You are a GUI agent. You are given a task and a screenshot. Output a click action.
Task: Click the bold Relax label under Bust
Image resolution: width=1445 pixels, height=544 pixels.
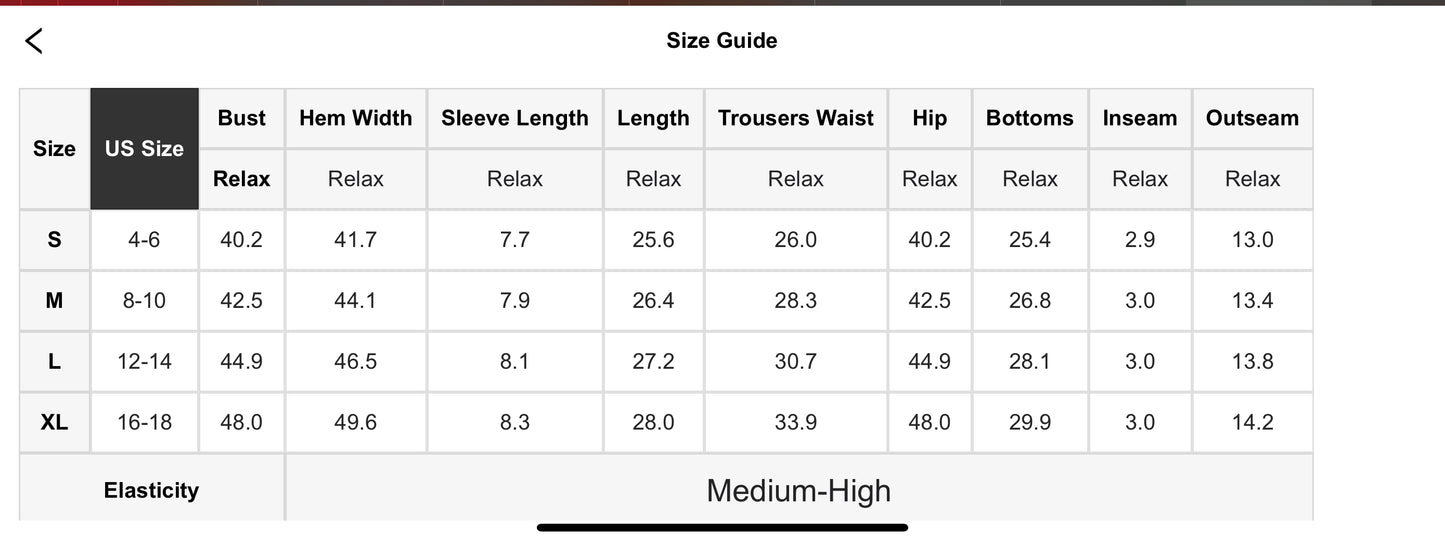[242, 179]
